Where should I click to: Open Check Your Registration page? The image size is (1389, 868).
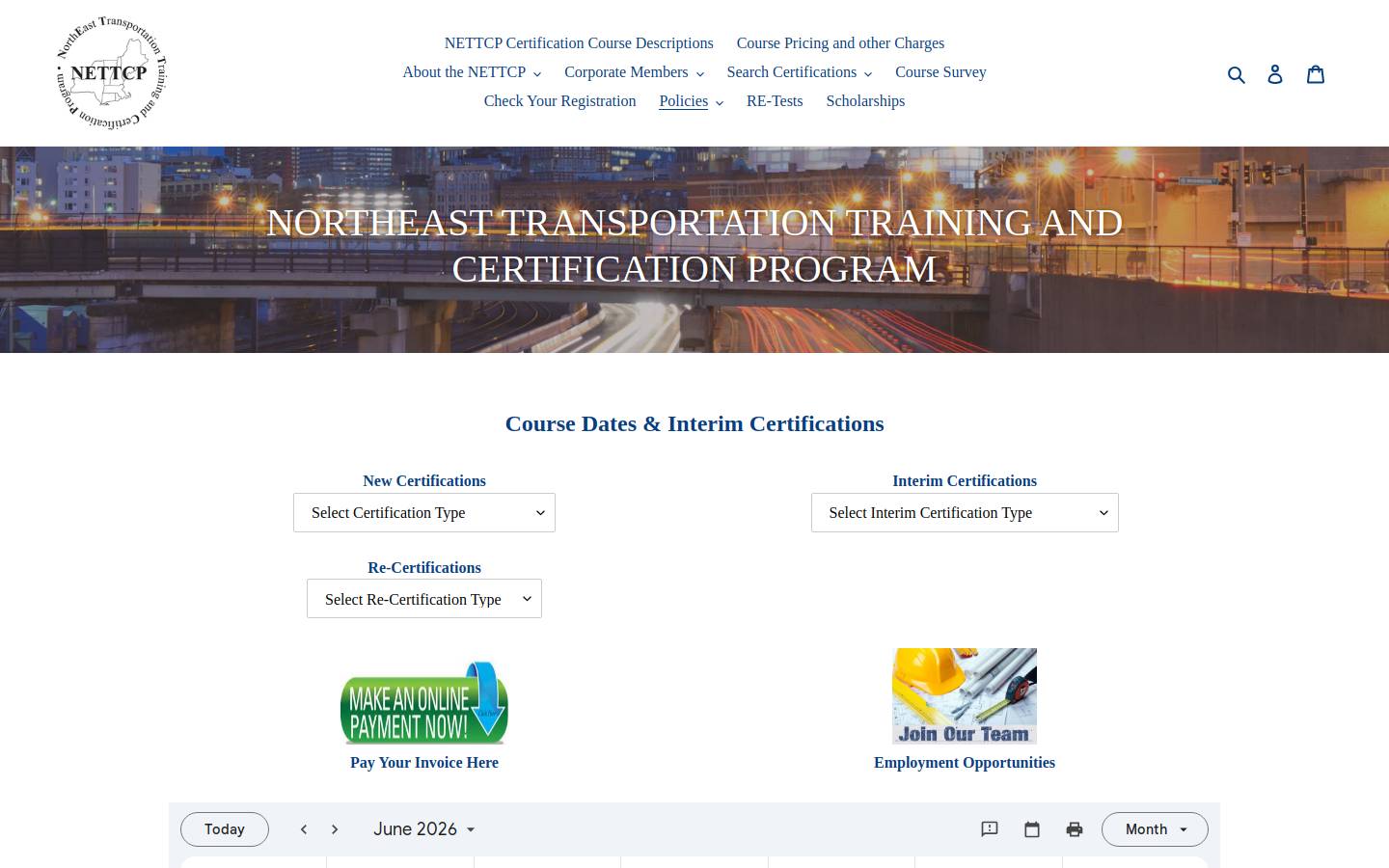coord(559,101)
